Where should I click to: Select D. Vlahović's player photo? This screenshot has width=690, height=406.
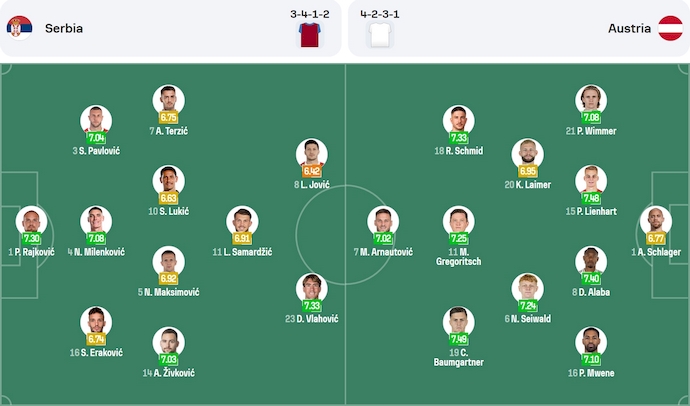(x=312, y=287)
